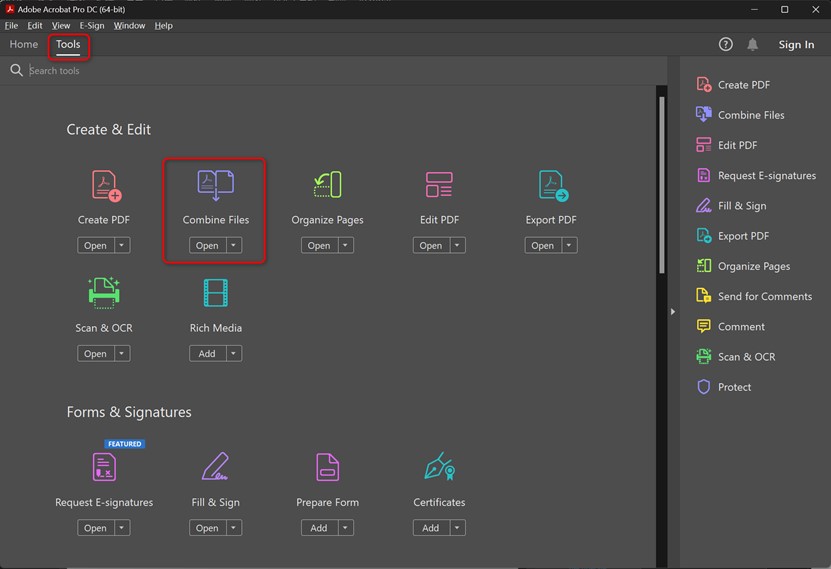Select the Combine Files tool icon
The image size is (831, 569).
pos(216,185)
